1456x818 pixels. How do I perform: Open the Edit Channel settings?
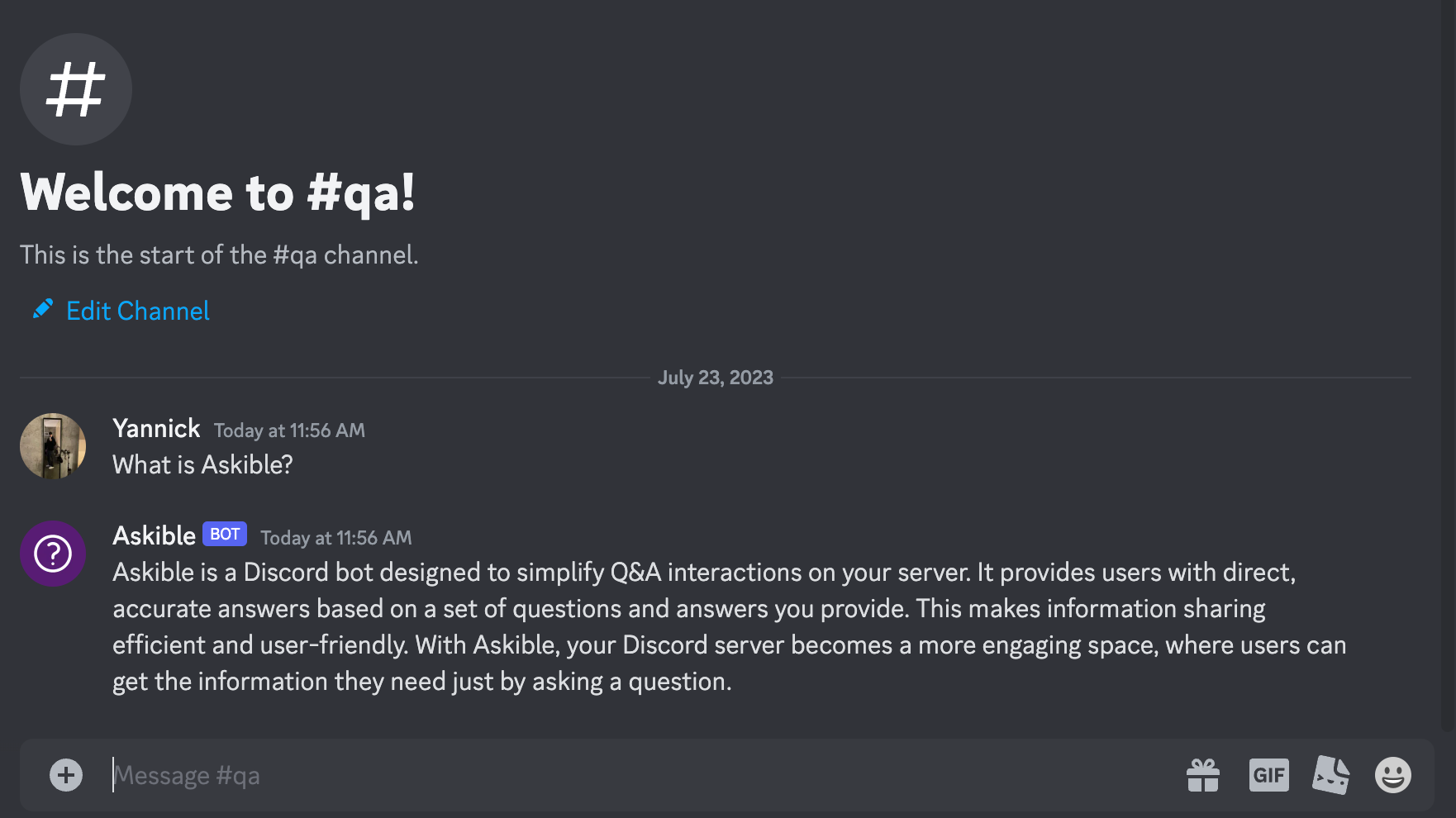(138, 311)
